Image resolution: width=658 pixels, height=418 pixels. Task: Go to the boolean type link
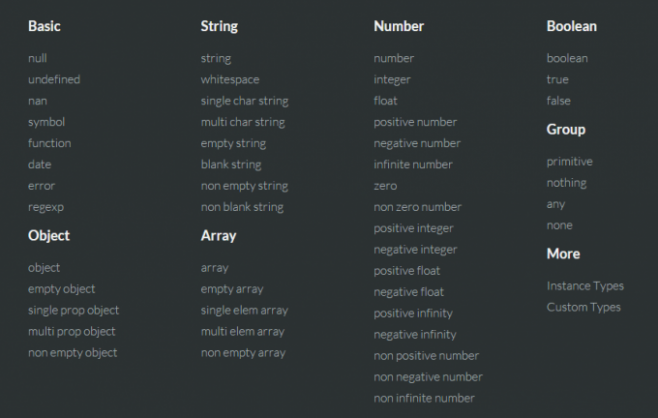567,58
